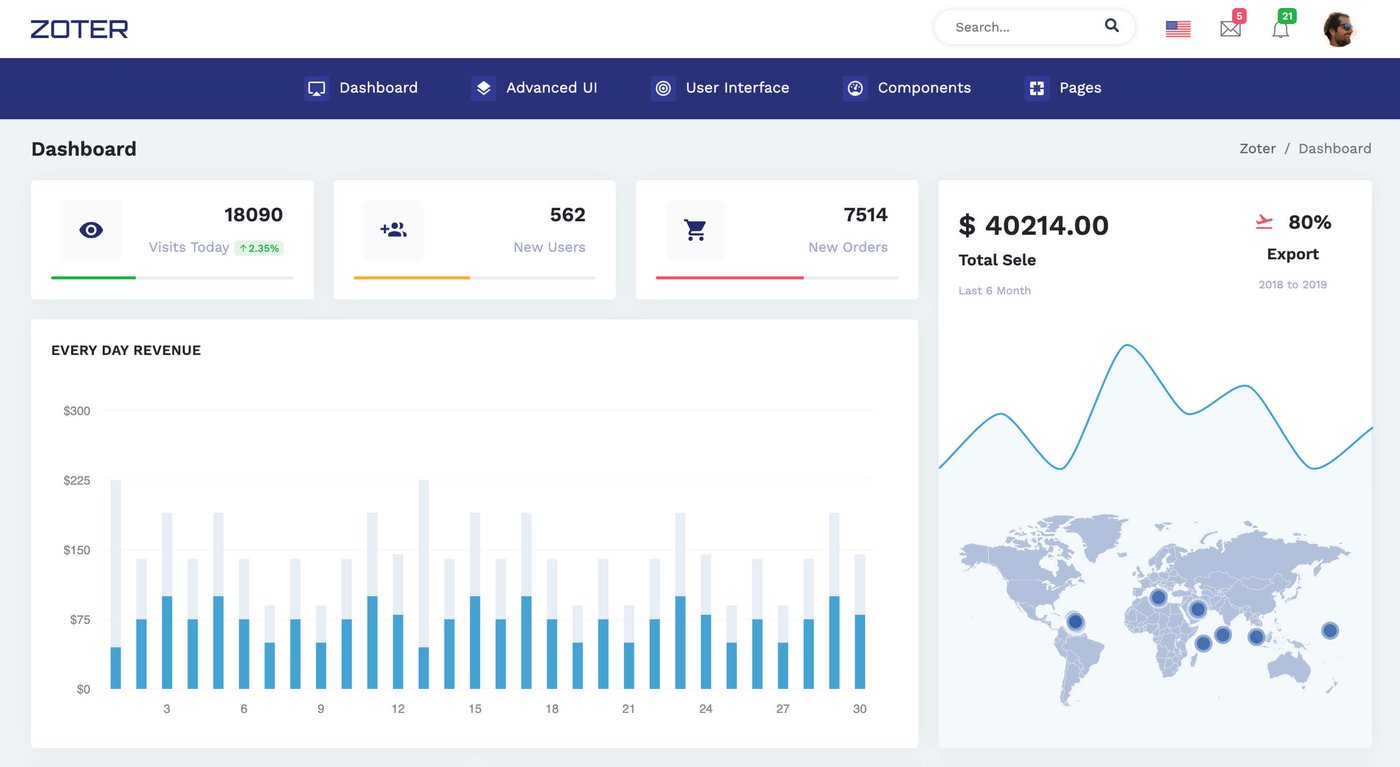Click the export arrow icon near 80%
The height and width of the screenshot is (767, 1400).
1263,221
